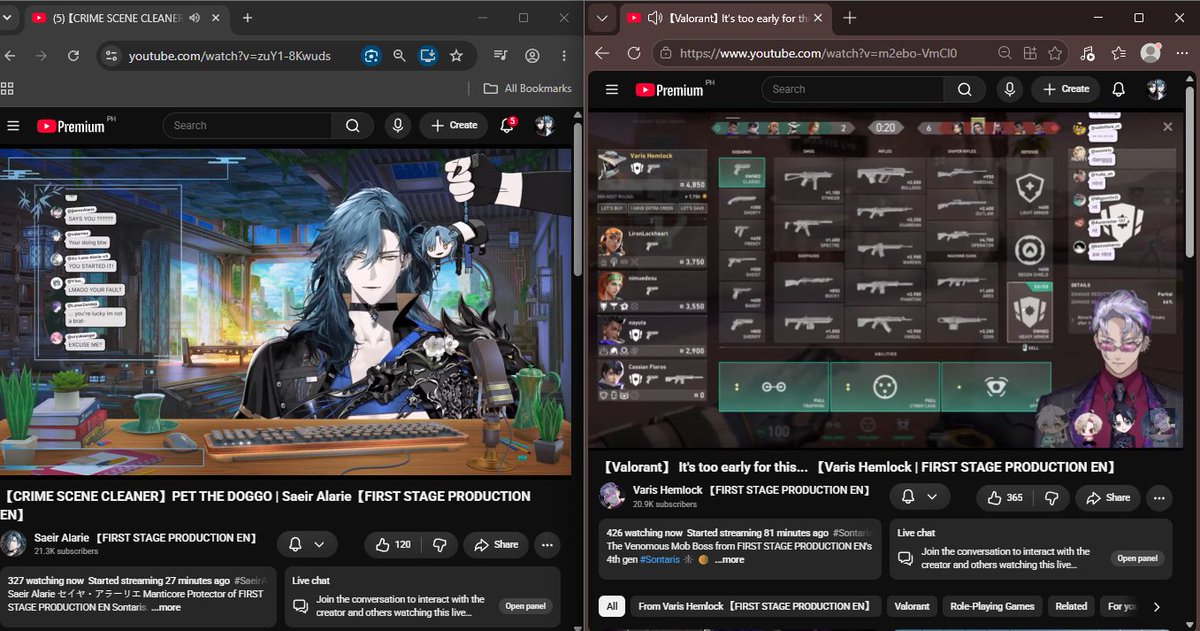Screen dimensions: 1200x631
Task: Open a new tab in the Chrome window
Action: tap(247, 18)
